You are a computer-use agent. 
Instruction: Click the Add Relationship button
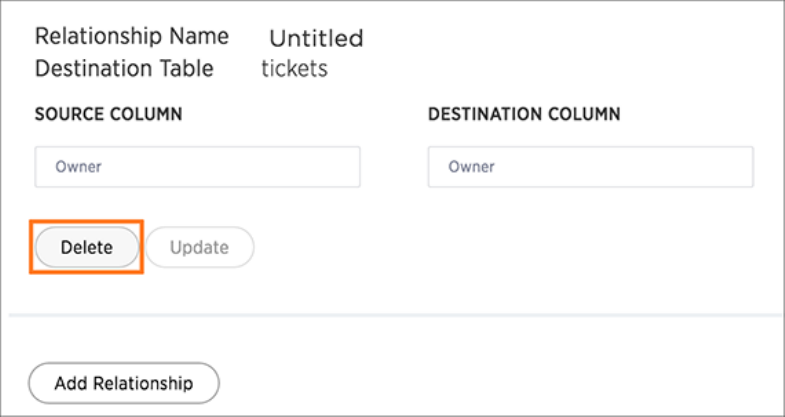click(x=123, y=383)
